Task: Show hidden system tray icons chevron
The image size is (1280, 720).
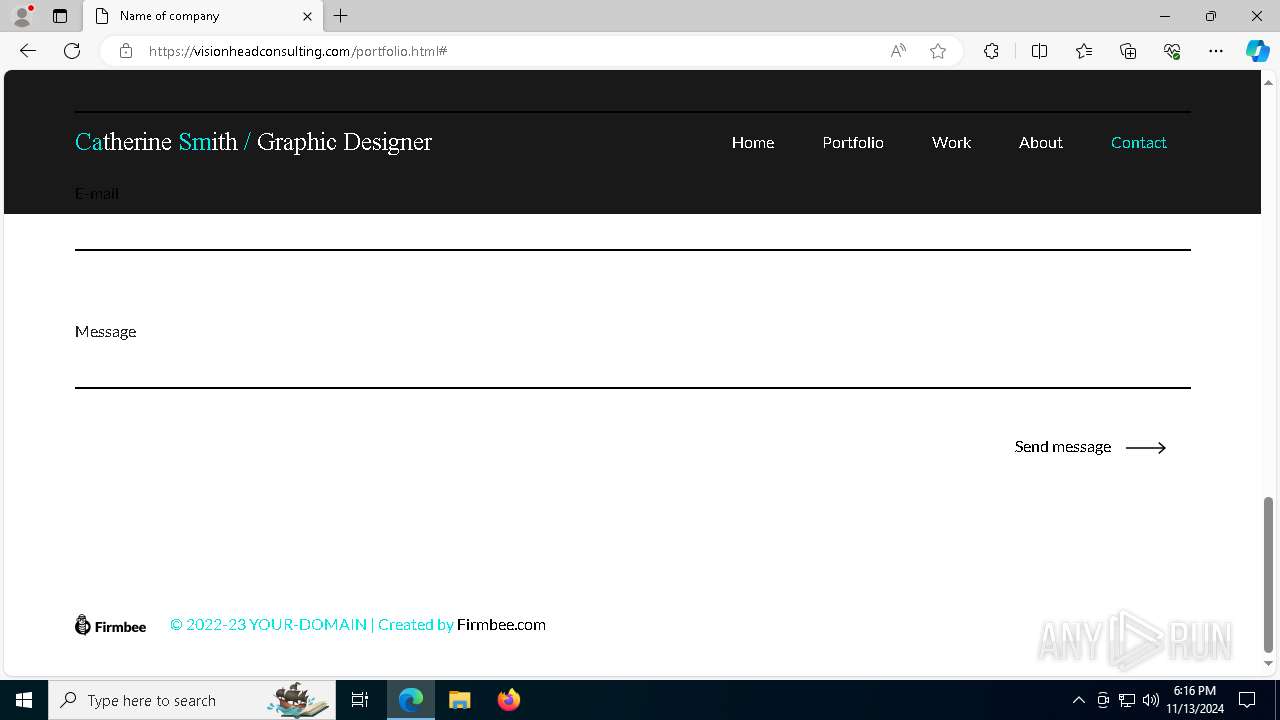Action: [1078, 700]
